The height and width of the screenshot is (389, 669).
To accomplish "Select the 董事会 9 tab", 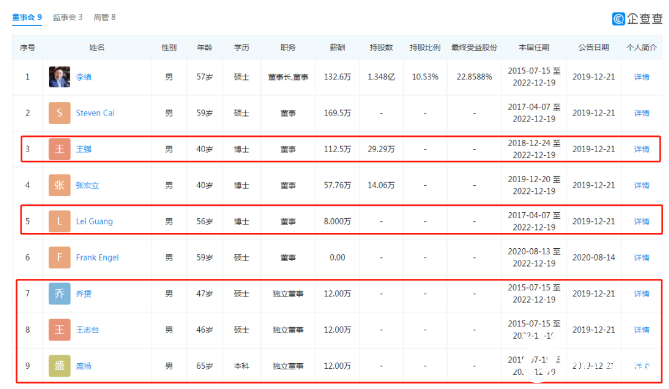I will (27, 17).
